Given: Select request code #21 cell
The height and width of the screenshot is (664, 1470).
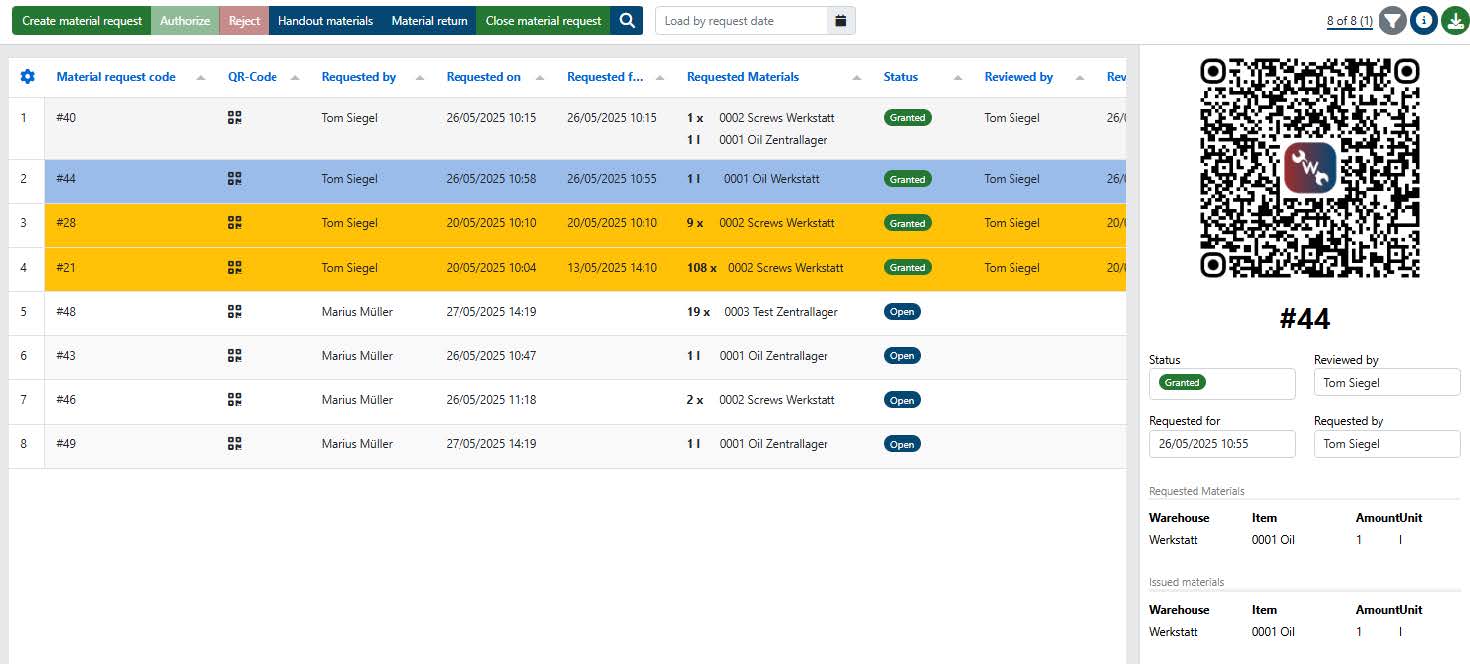Looking at the screenshot, I should (x=66, y=267).
